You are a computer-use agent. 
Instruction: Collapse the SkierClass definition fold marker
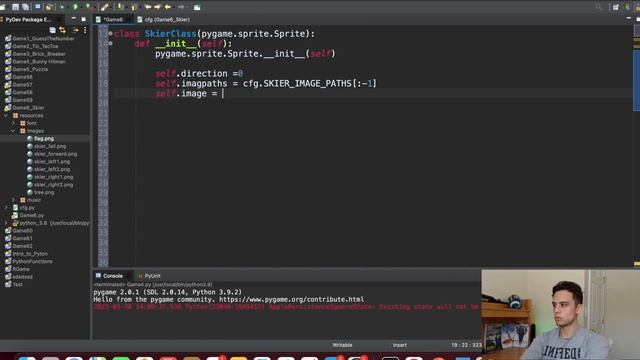tap(110, 33)
